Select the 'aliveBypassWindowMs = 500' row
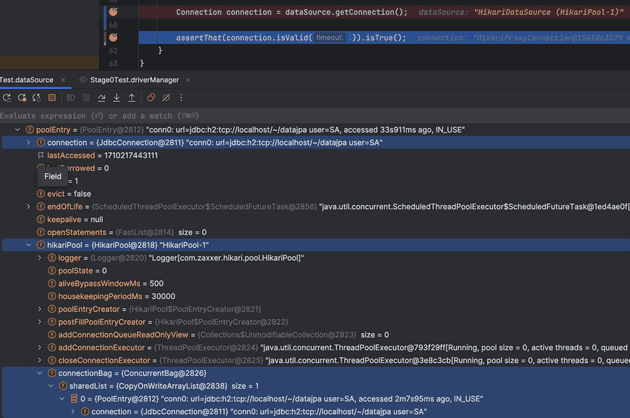Viewport: 630px width, 418px height. pyautogui.click(x=315, y=284)
